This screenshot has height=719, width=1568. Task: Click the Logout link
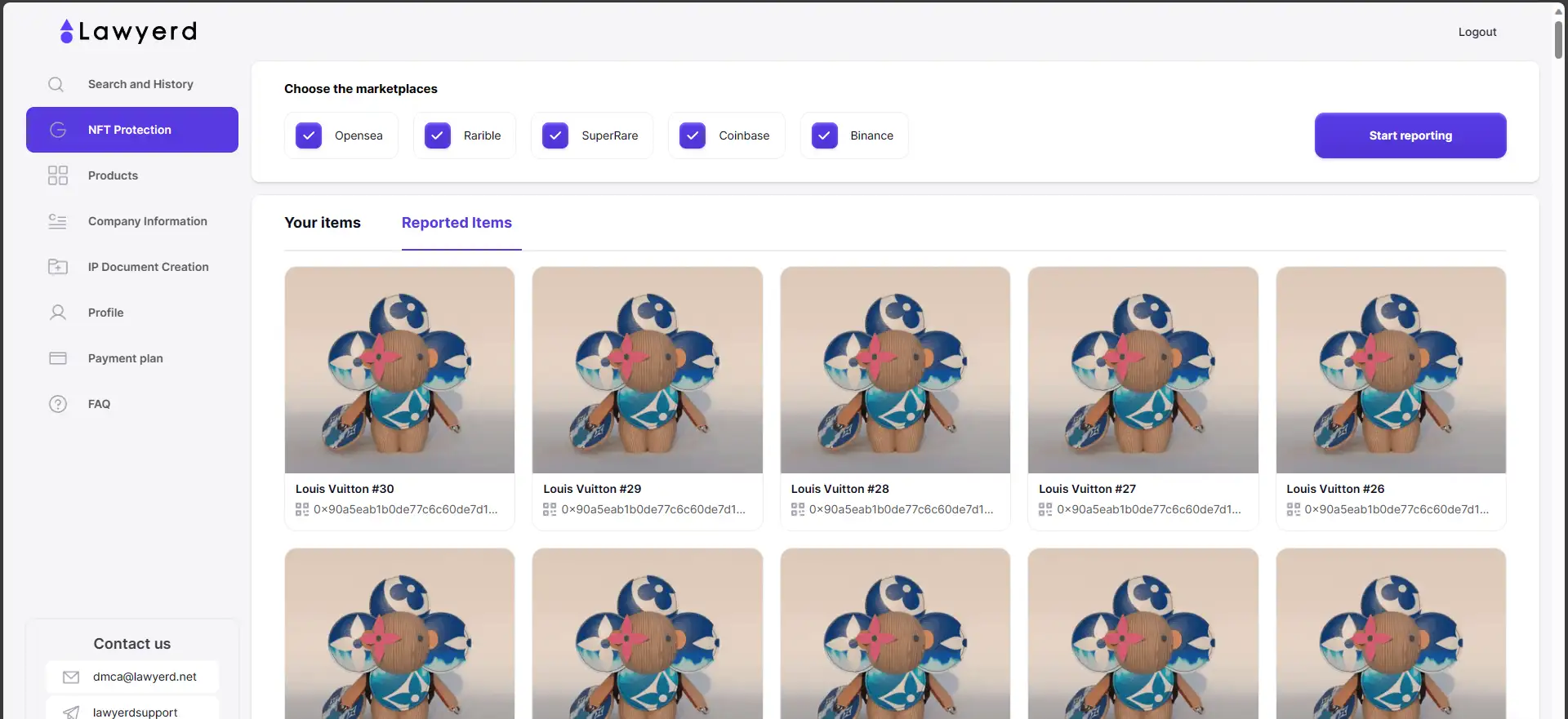1477,32
